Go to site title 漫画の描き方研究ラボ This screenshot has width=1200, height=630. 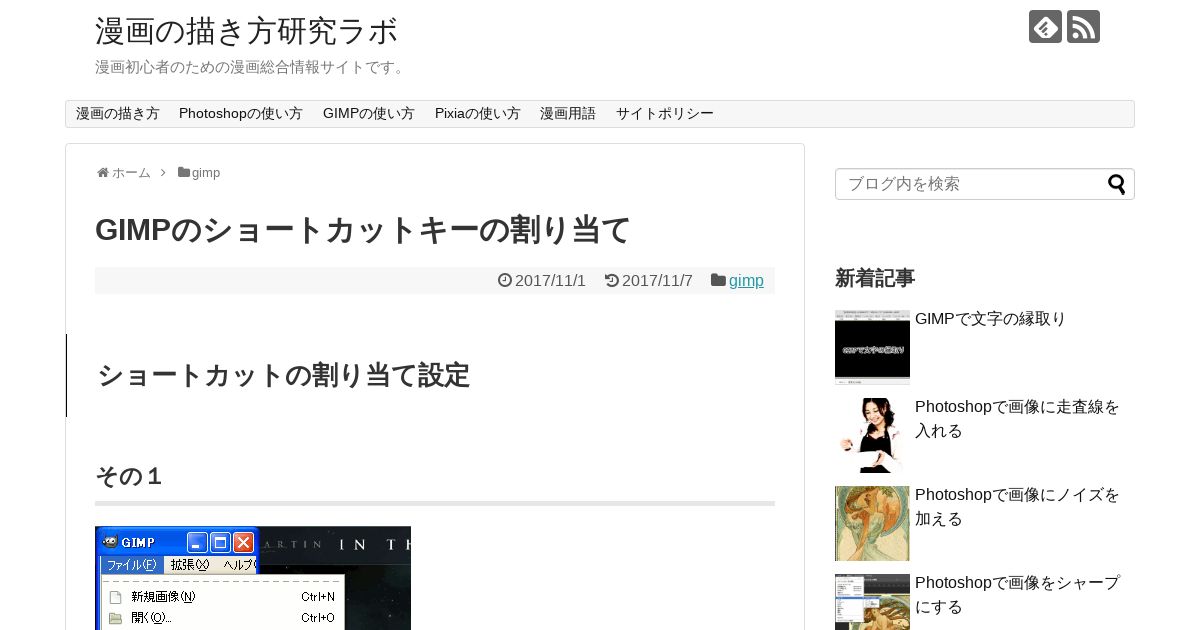click(x=247, y=31)
